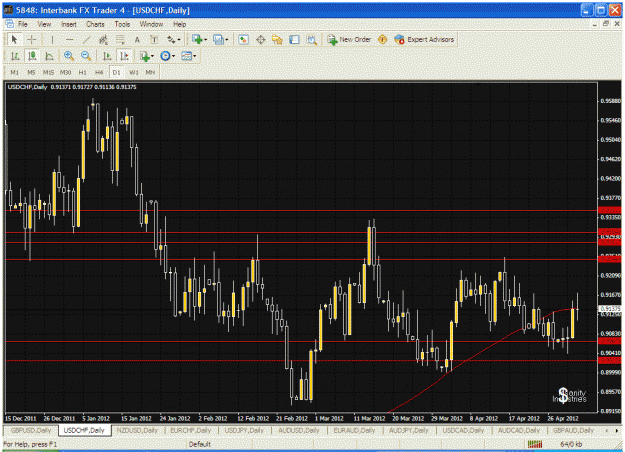This screenshot has height=452, width=625.
Task: Zoom out on the chart
Action: point(86,56)
